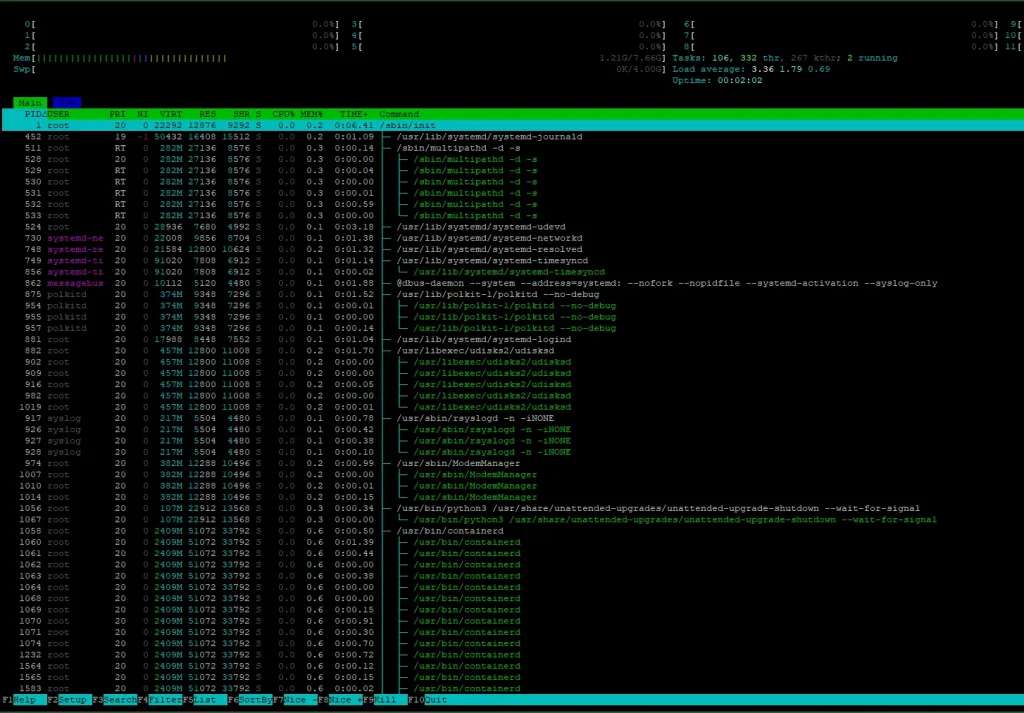
Task: Click the 1.21G/7.66G memory value
Action: (x=630, y=58)
